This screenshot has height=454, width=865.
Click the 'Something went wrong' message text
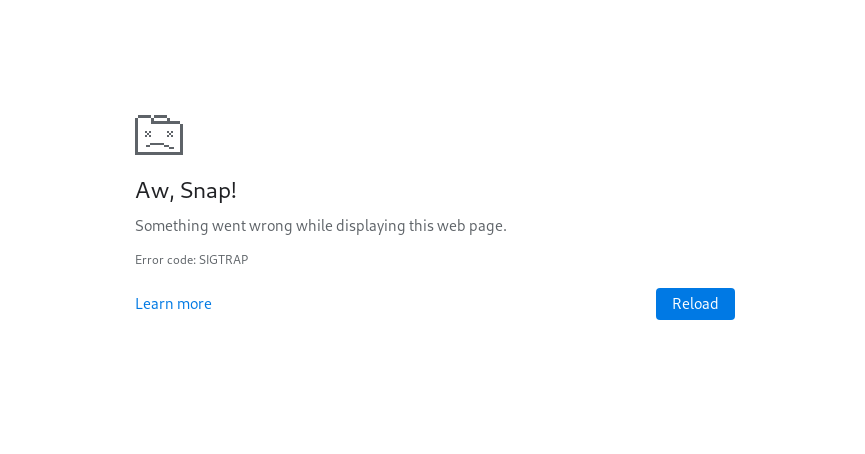pos(321,226)
